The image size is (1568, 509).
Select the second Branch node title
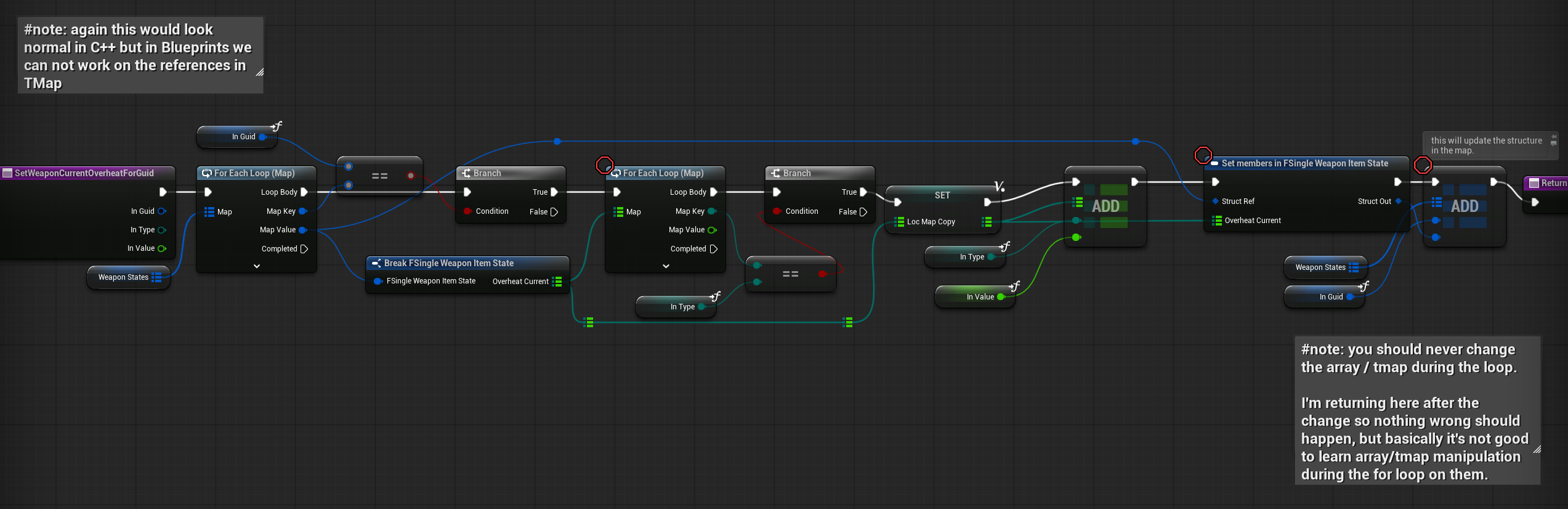[797, 173]
